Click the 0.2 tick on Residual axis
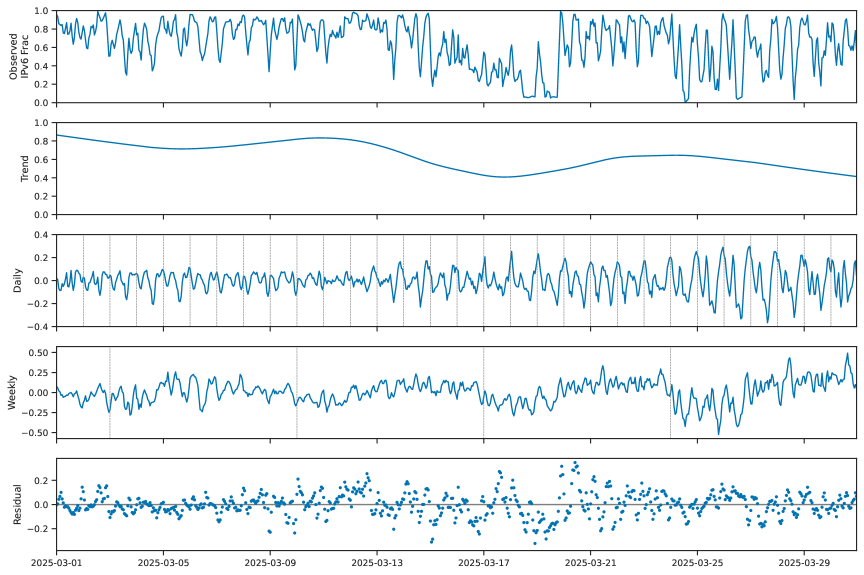The width and height of the screenshot is (864, 575). [42, 481]
